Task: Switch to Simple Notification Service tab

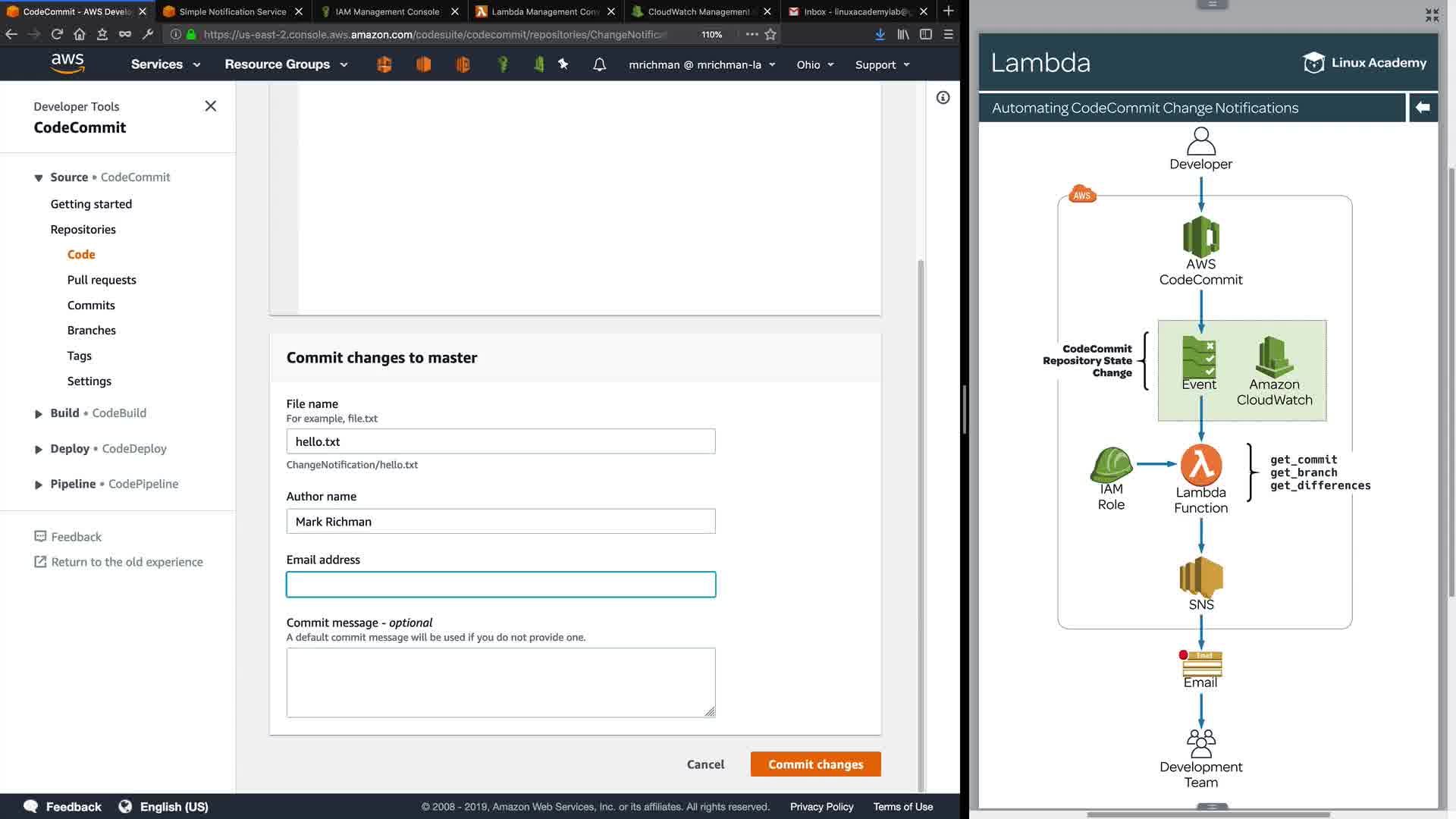Action: tap(232, 11)
